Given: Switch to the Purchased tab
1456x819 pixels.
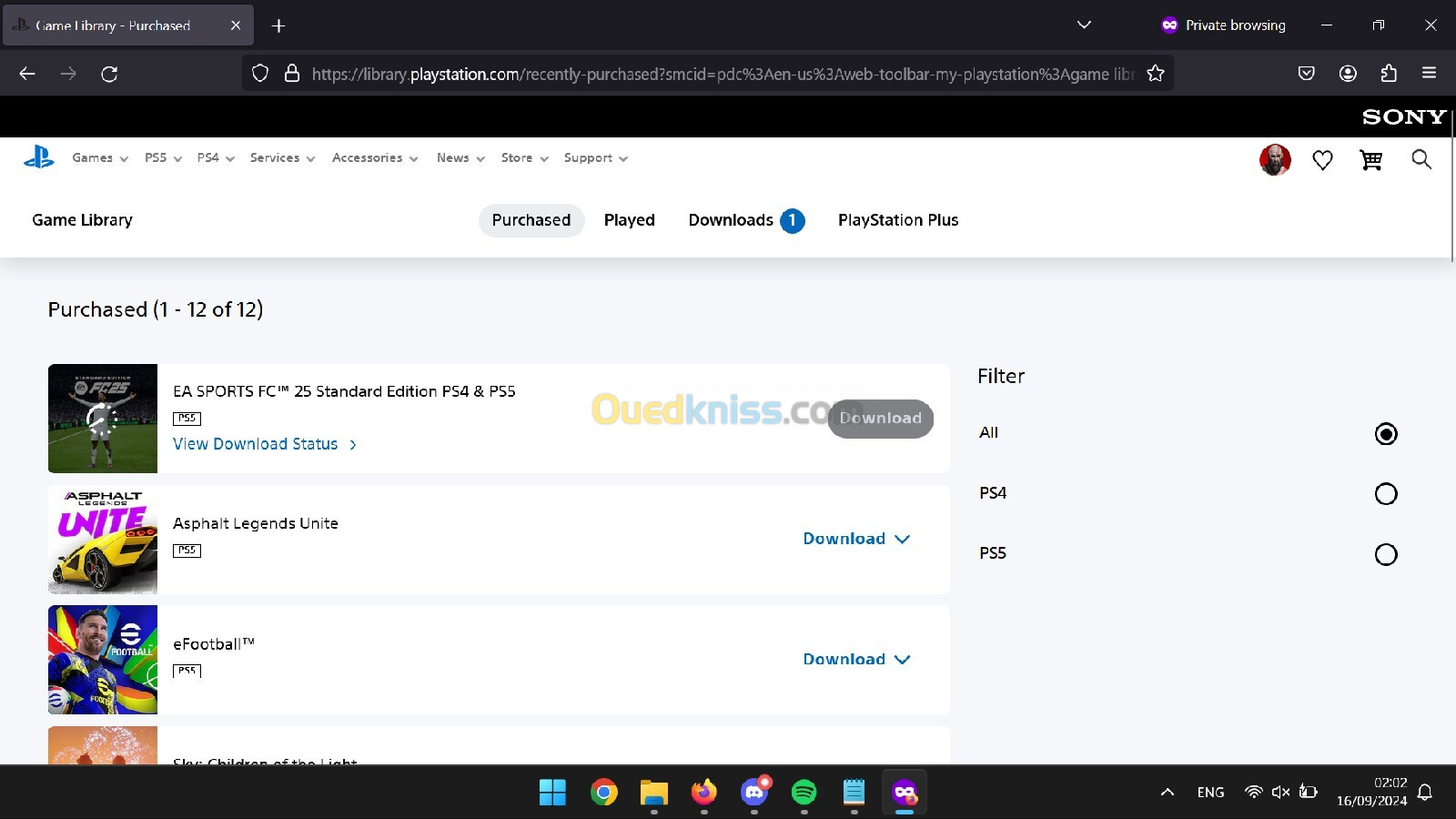Looking at the screenshot, I should pos(531,220).
